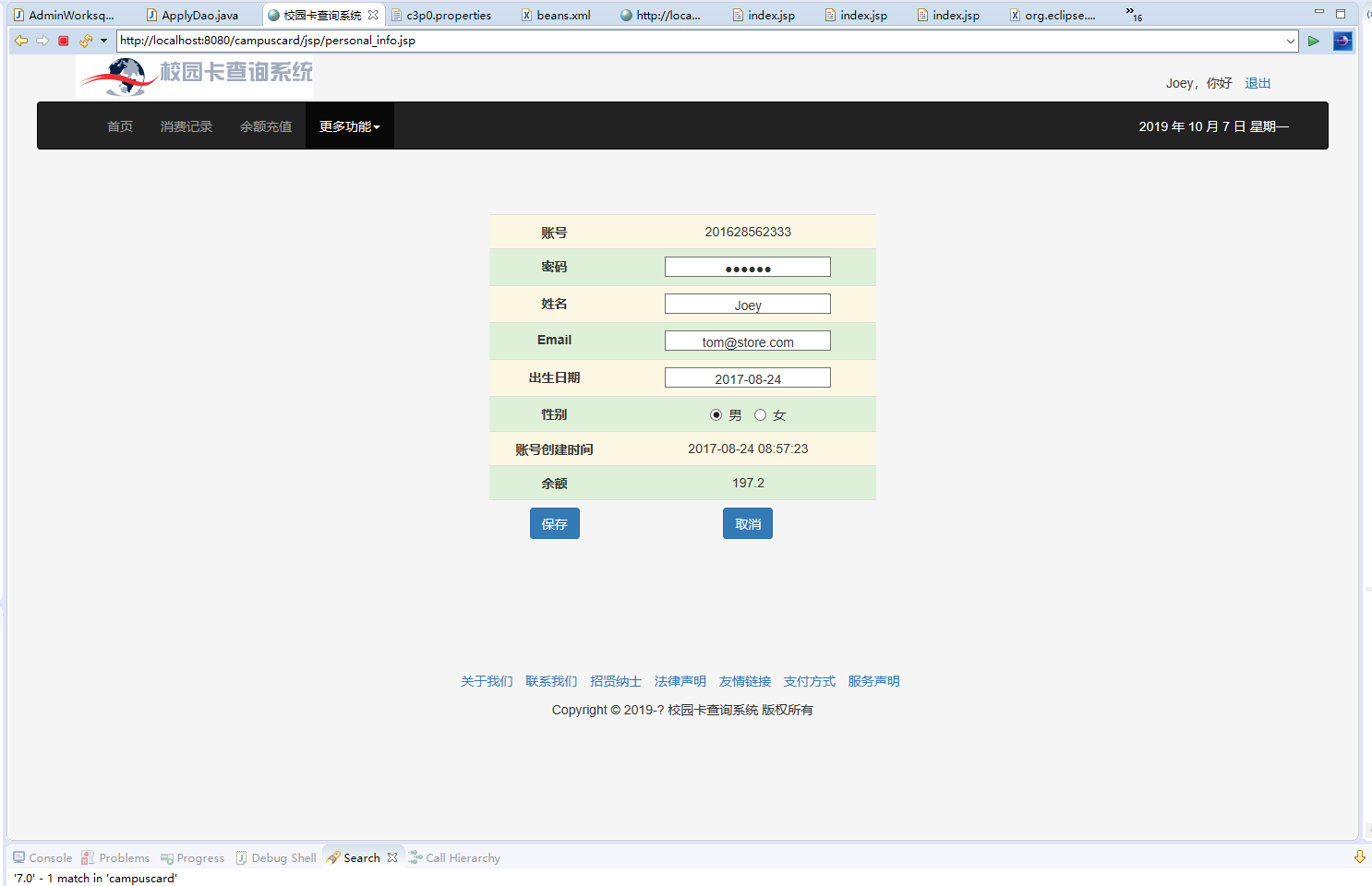Click the Email input field

[747, 340]
